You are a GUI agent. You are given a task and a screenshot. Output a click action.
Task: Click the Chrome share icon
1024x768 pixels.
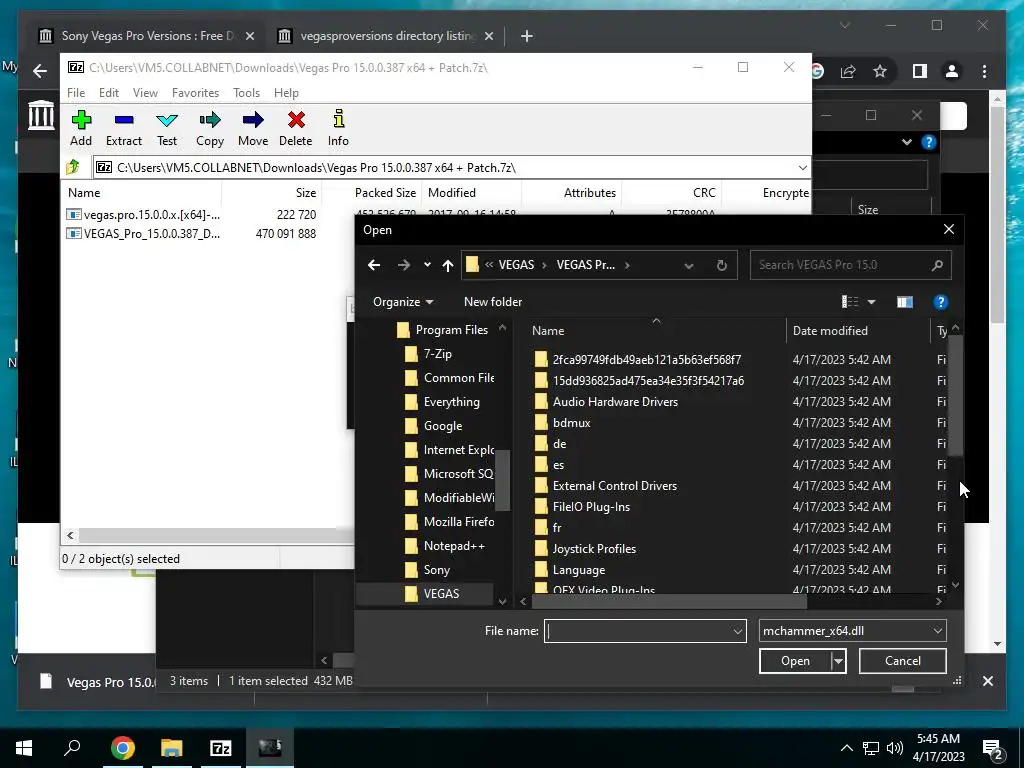point(848,71)
